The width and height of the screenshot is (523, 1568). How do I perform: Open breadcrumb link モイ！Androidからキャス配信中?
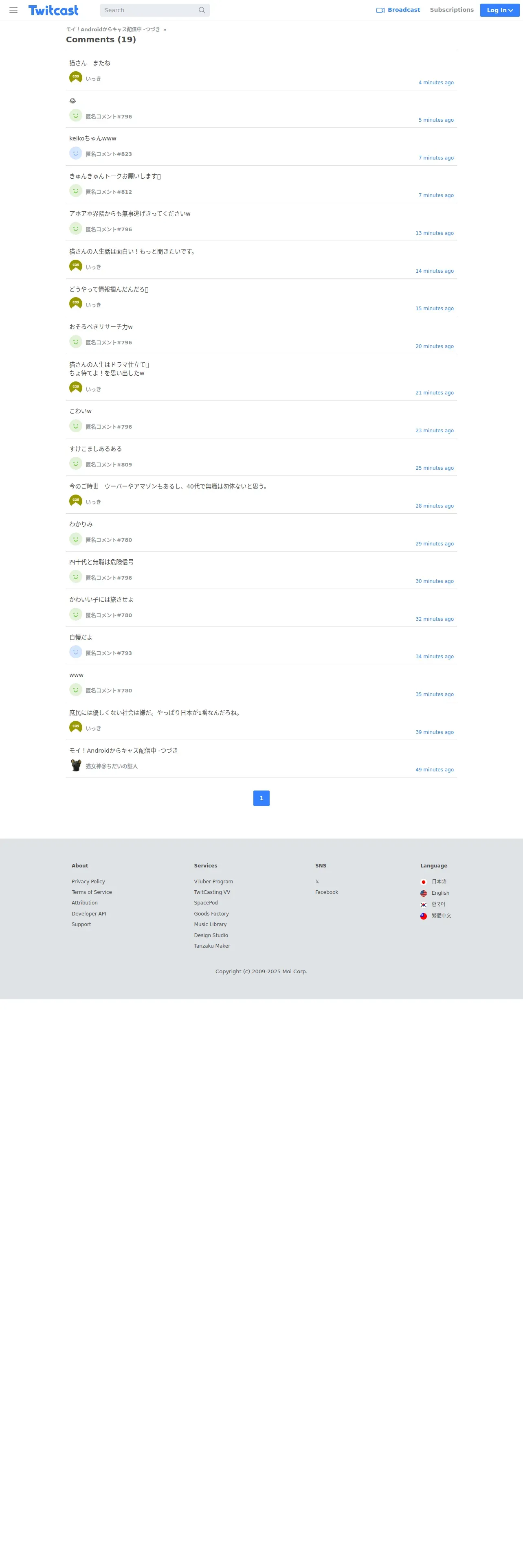pos(113,29)
